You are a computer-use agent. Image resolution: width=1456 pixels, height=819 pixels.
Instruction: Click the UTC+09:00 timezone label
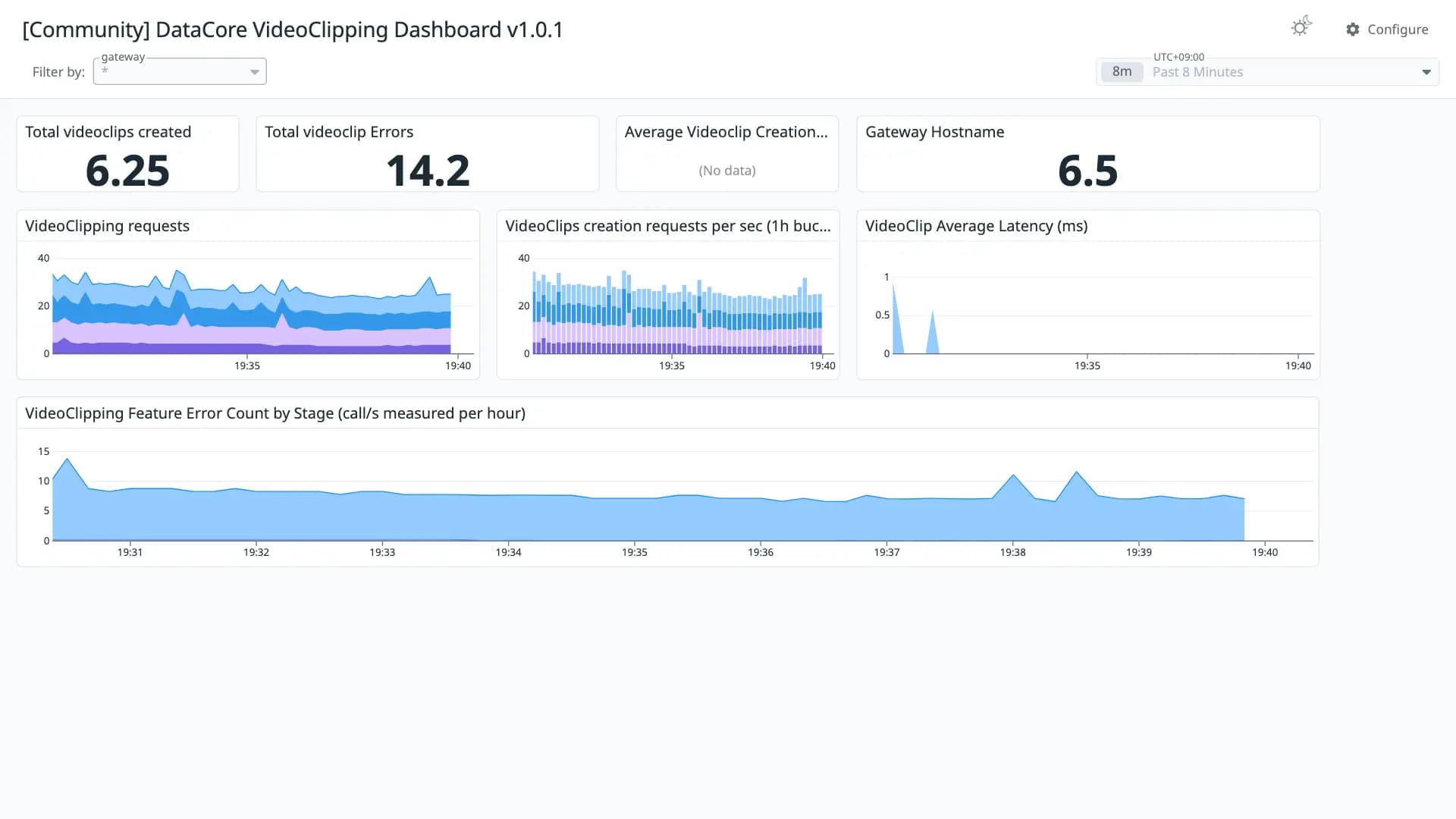pyautogui.click(x=1178, y=57)
